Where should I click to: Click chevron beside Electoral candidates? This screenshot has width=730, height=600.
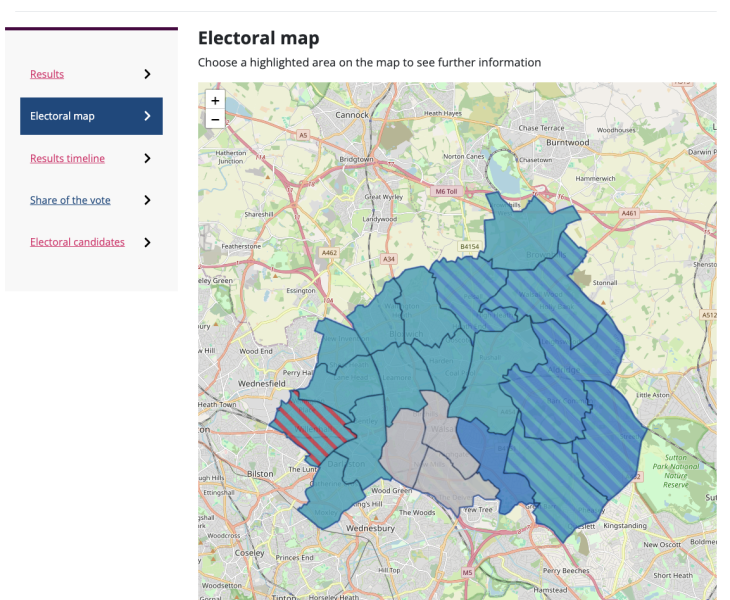148,242
